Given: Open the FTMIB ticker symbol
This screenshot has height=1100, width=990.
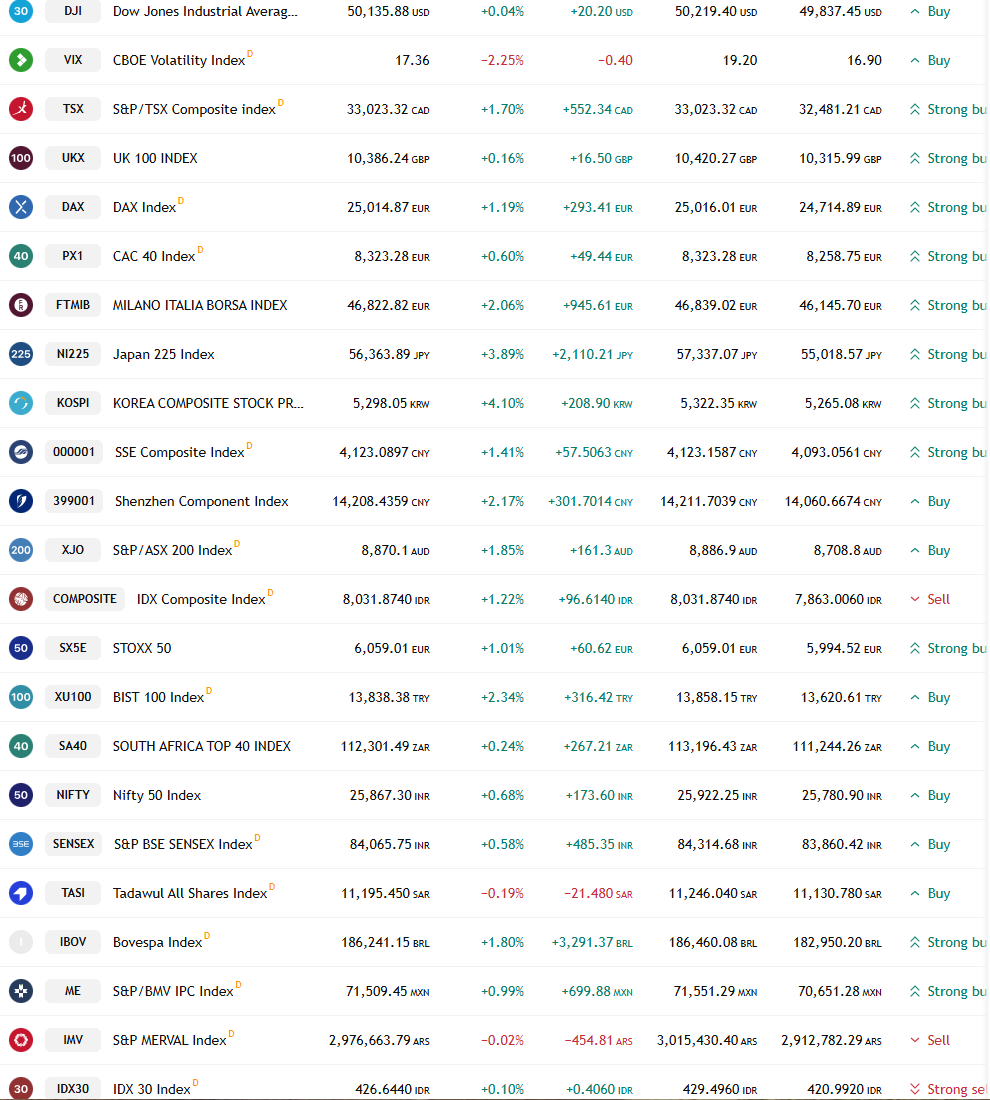Looking at the screenshot, I should (x=73, y=305).
